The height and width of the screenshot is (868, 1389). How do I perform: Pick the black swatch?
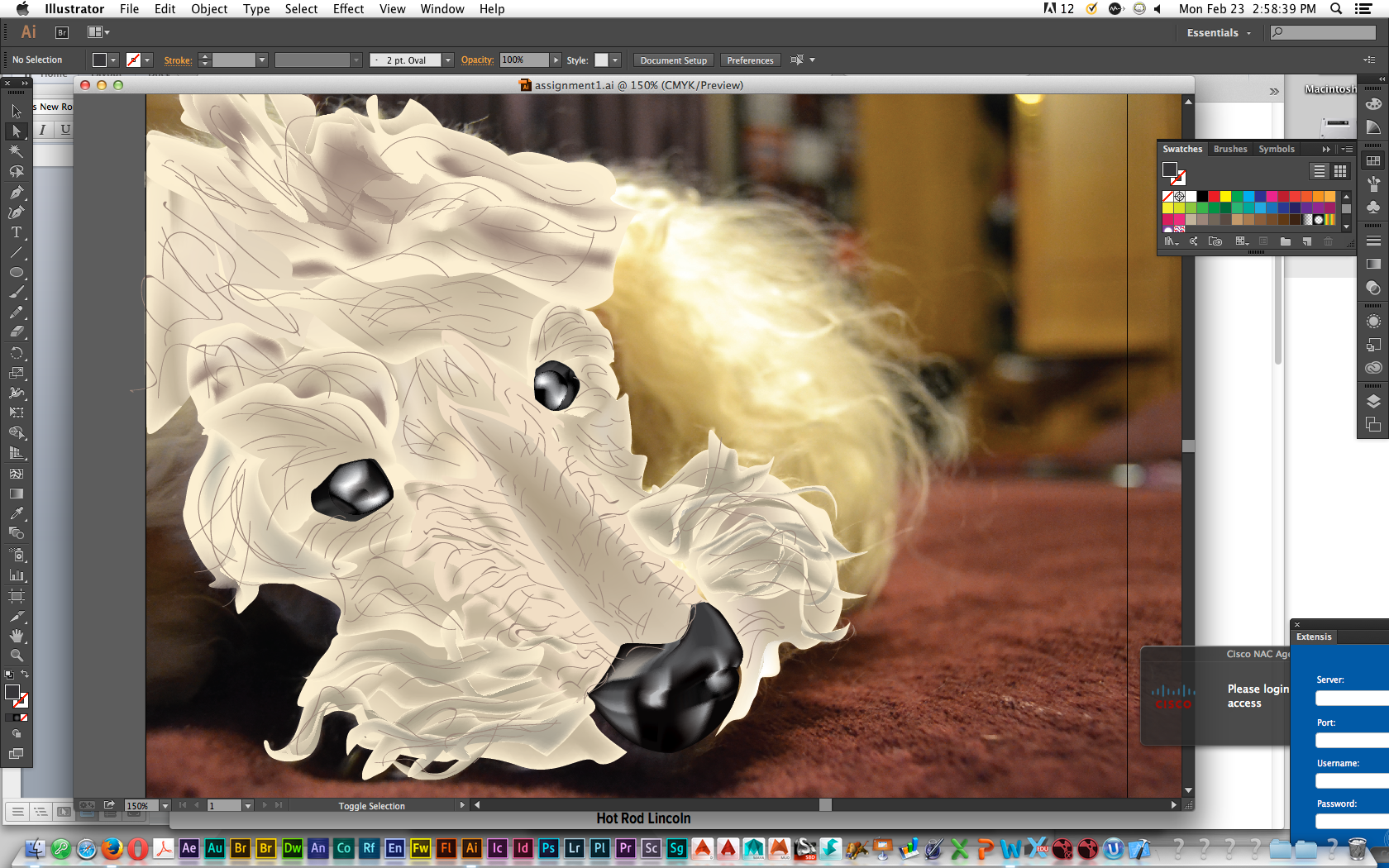pyautogui.click(x=1202, y=197)
